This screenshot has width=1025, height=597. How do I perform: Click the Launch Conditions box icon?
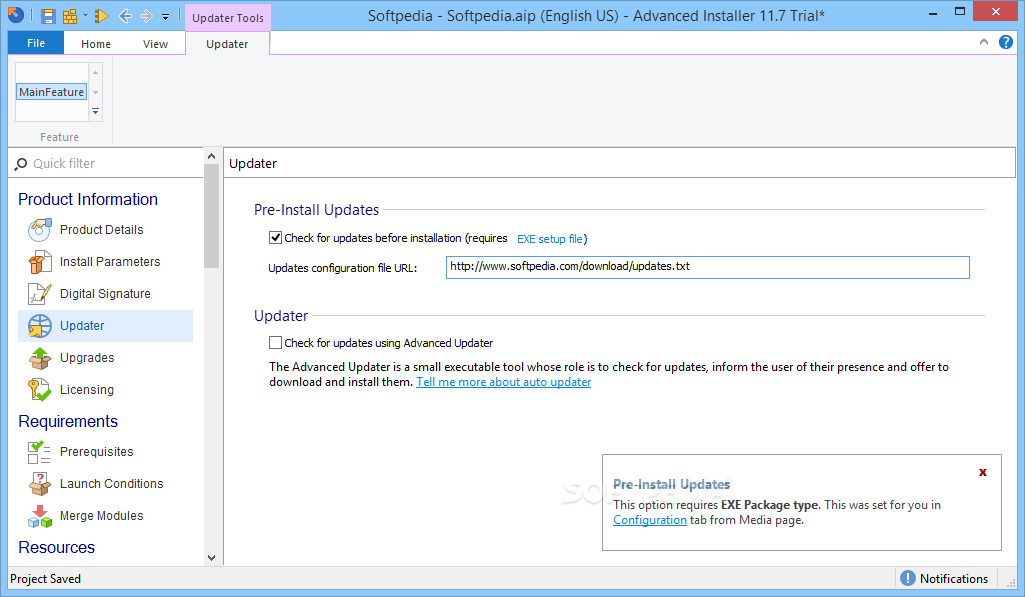coord(39,484)
